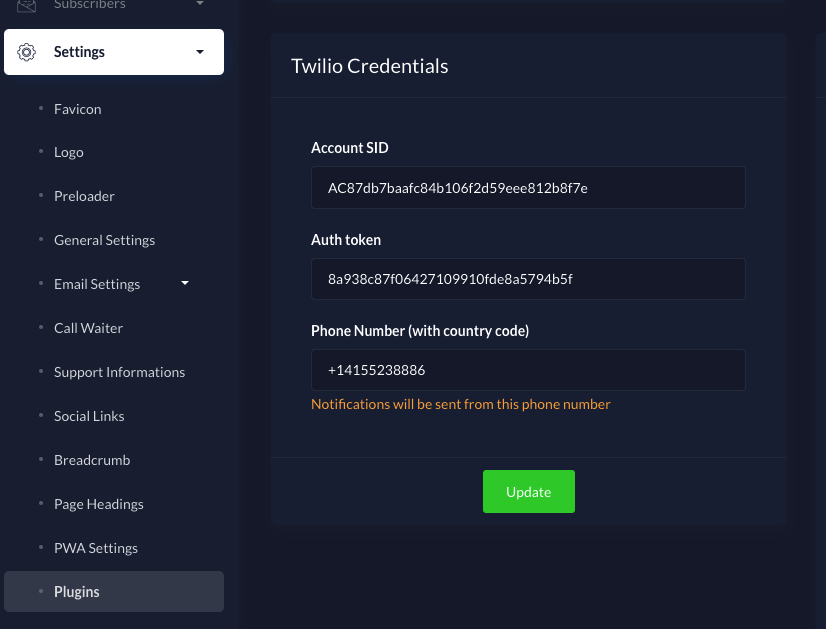Screen dimensions: 826x629
Task: Click the Subscribers envelope icon
Action: pos(27,5)
